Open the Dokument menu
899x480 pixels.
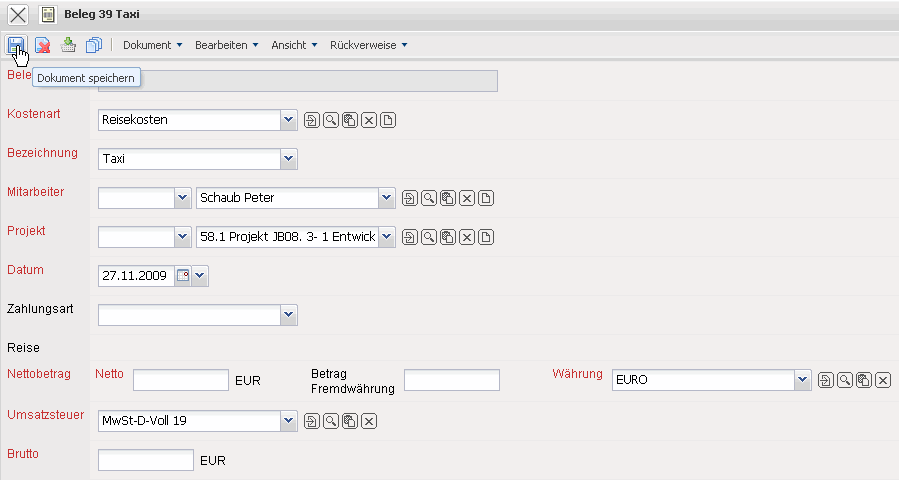coord(152,45)
